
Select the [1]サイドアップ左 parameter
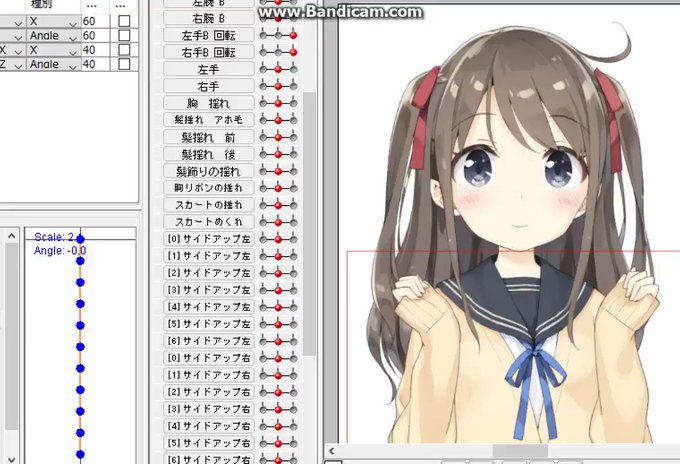tap(209, 255)
